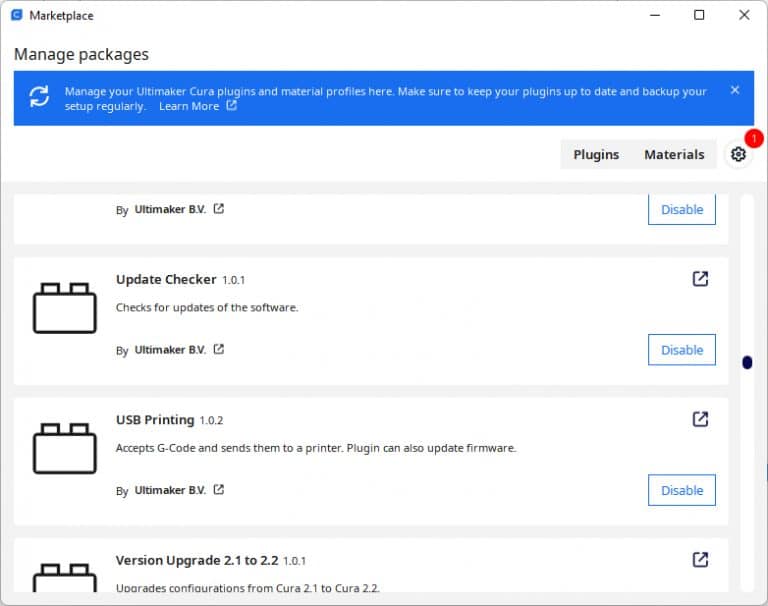Switch to the Materials tab
Screen dimensions: 768x606
674,155
